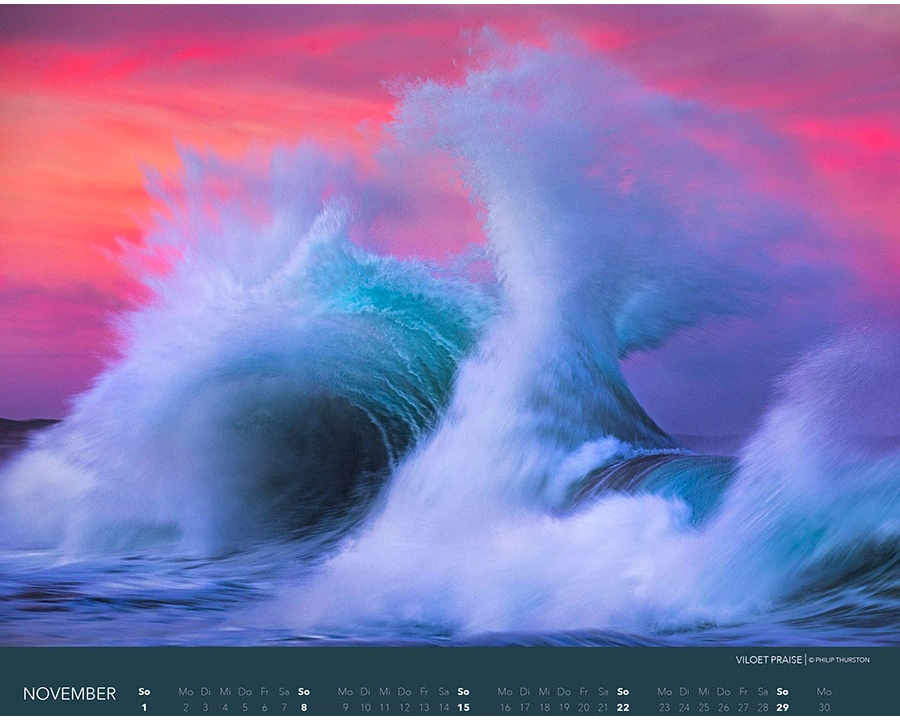Pick date 15 in the calendar row
900x720 pixels.
[463, 707]
